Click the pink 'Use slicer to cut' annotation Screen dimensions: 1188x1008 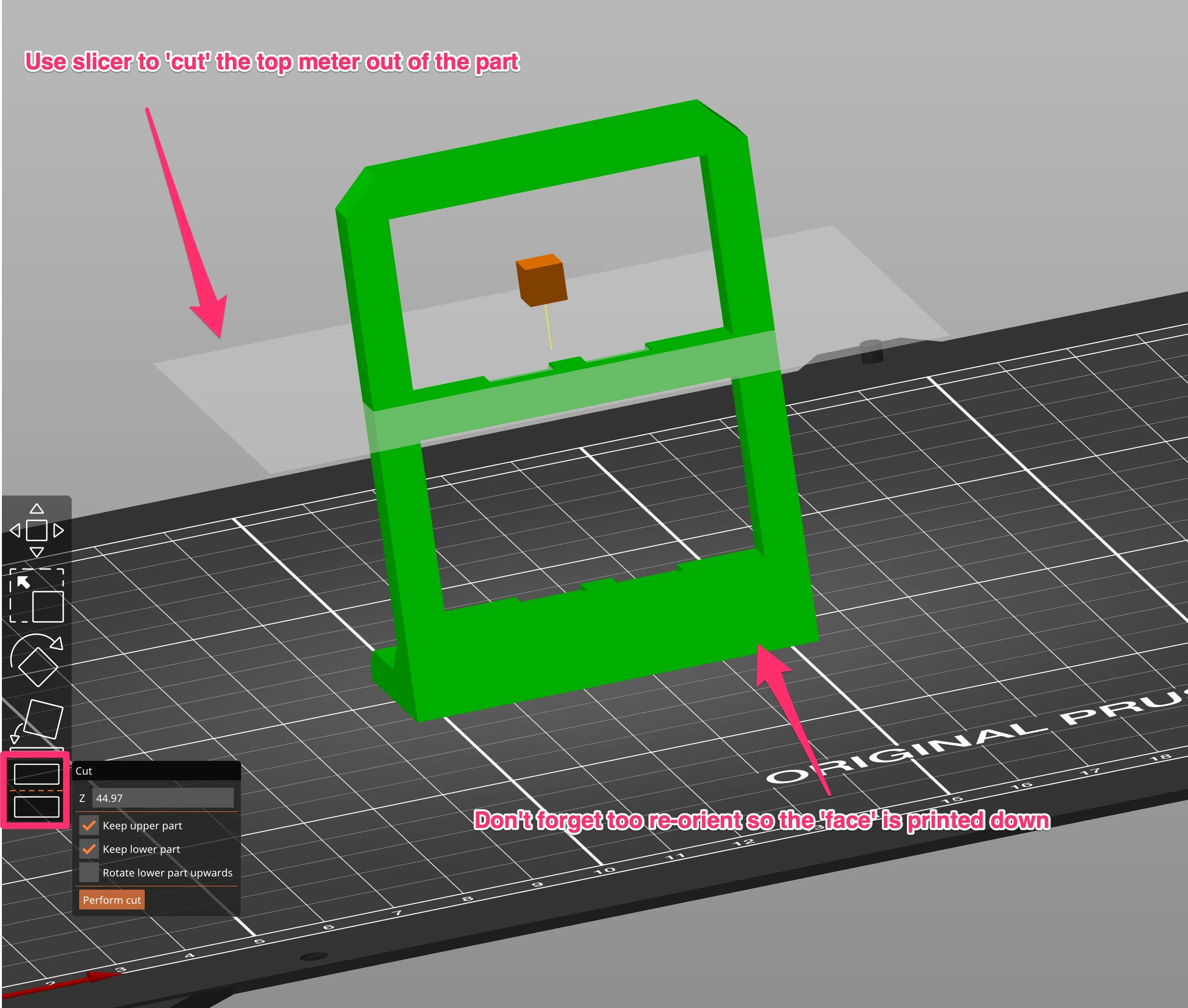(x=272, y=62)
